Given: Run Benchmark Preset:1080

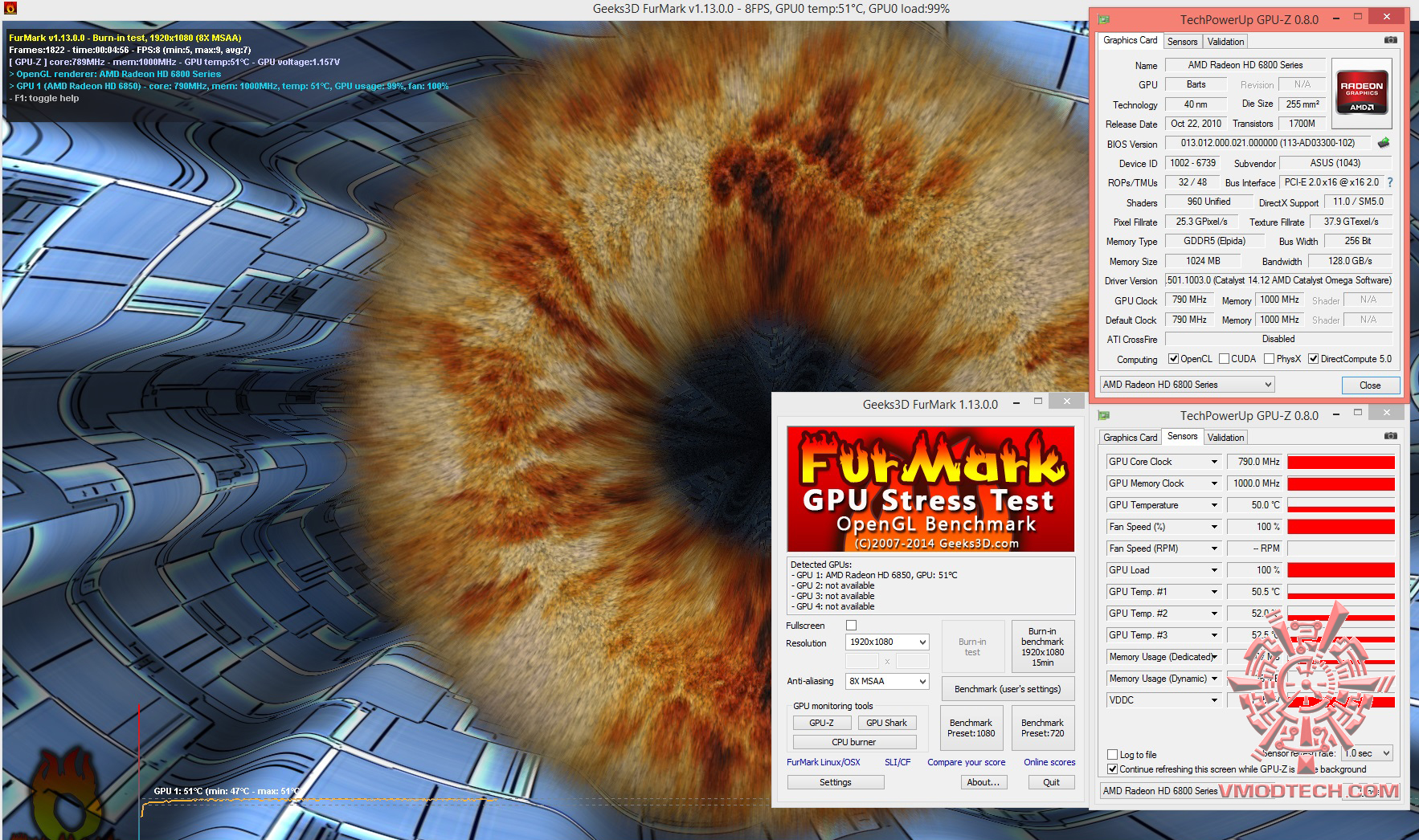Looking at the screenshot, I should 971,728.
